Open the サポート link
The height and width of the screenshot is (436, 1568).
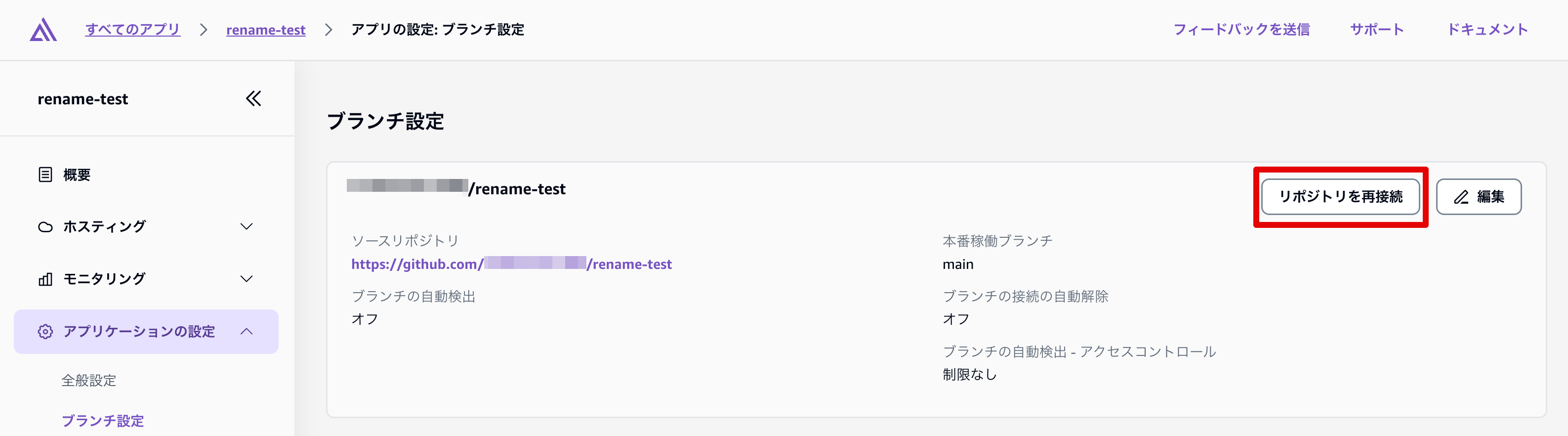[x=1377, y=29]
